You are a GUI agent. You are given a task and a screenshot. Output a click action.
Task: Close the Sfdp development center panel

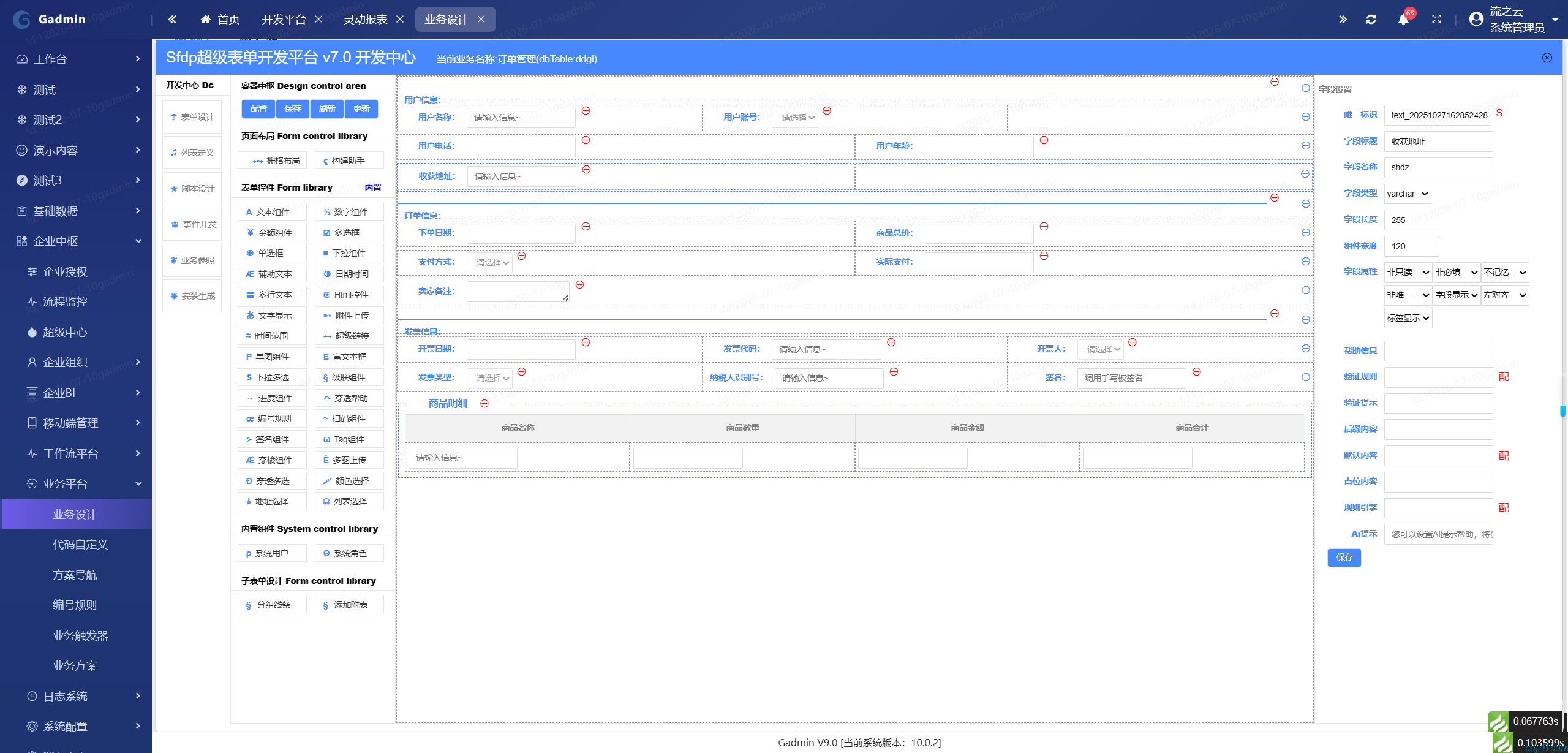1547,58
